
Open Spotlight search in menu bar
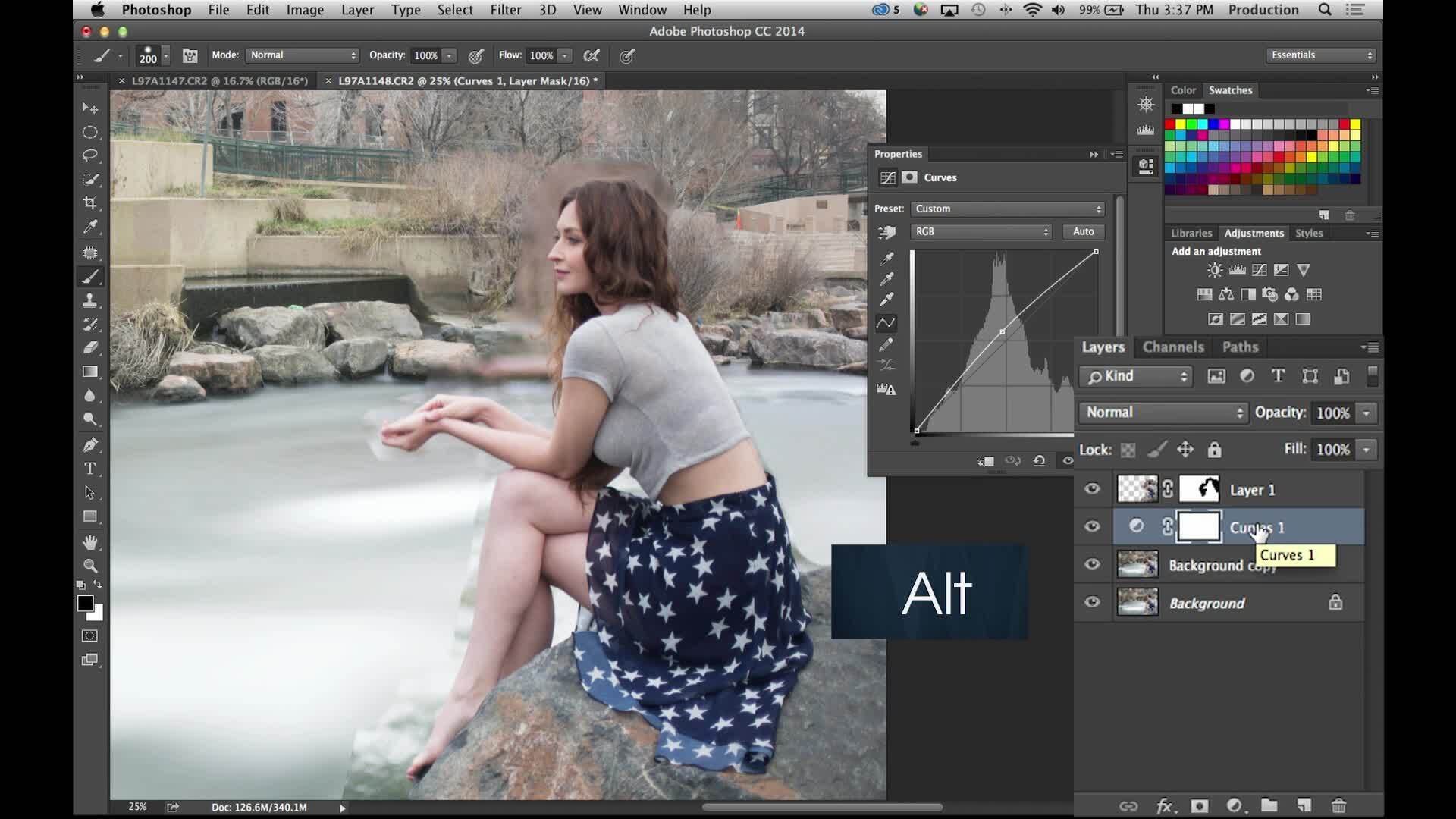[x=1325, y=10]
